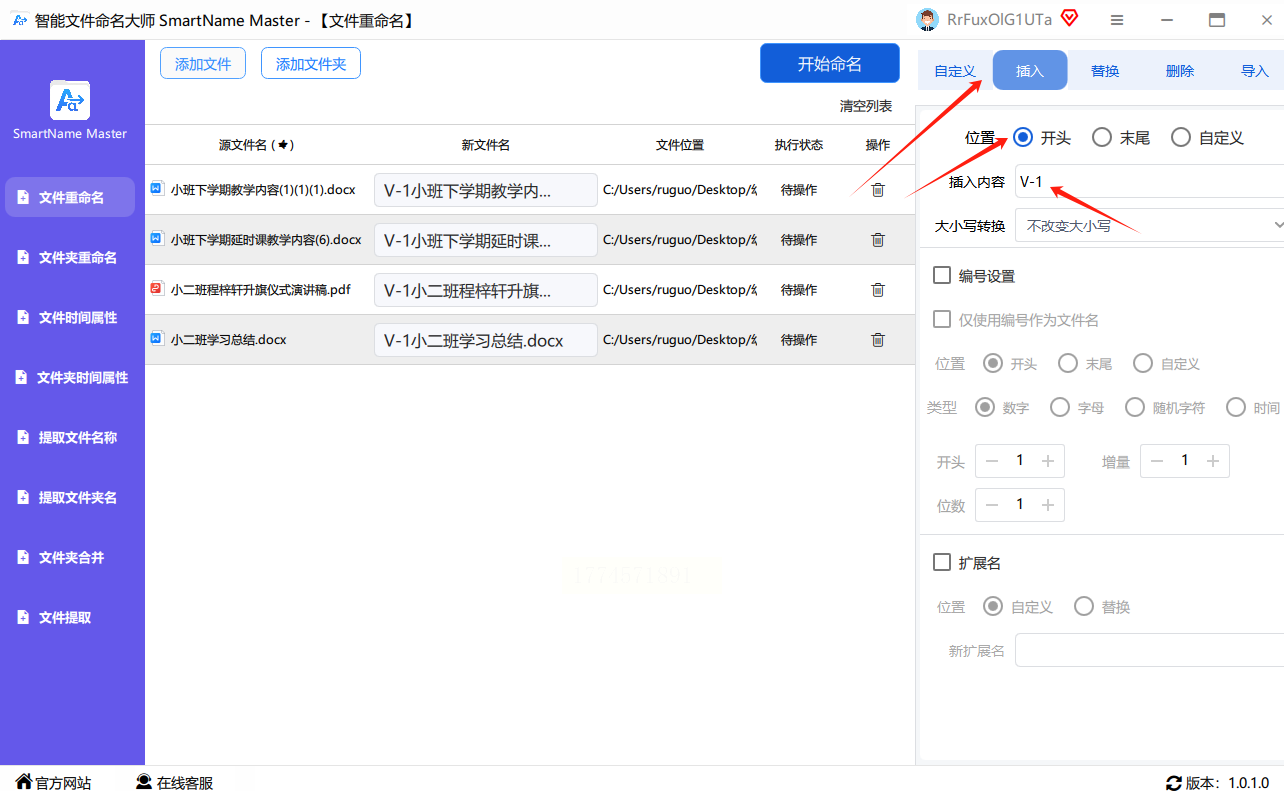The image size is (1284, 791).
Task: Tick the 扩展名 checkbox
Action: 941,562
